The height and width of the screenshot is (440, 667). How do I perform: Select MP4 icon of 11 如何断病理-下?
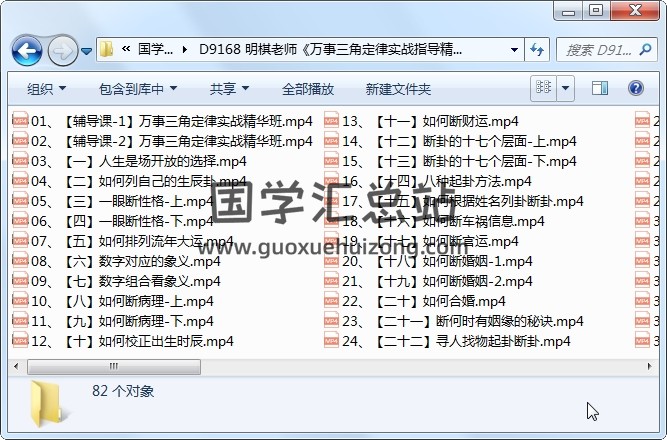click(x=20, y=321)
